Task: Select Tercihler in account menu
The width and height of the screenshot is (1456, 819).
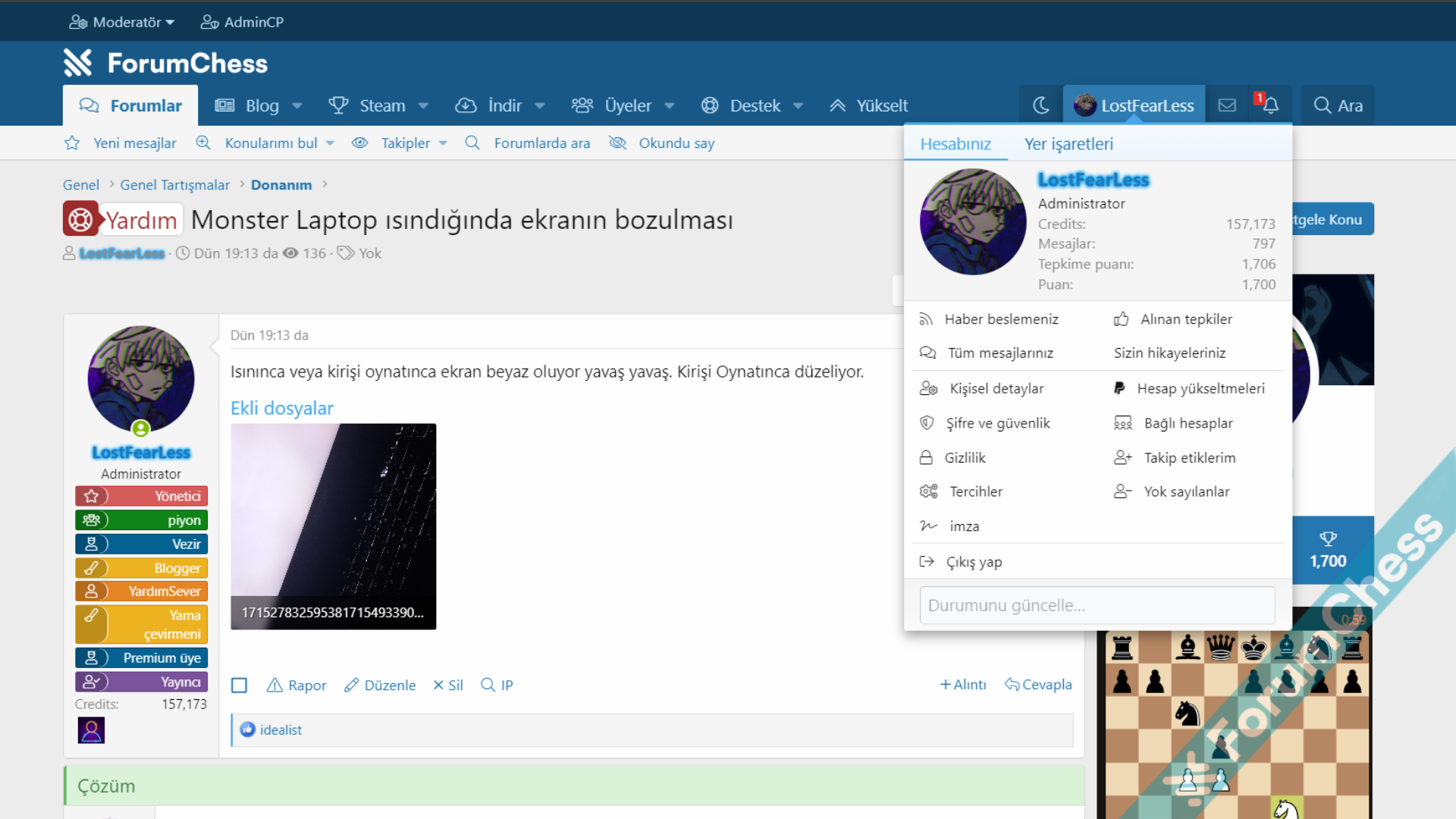Action: point(975,491)
